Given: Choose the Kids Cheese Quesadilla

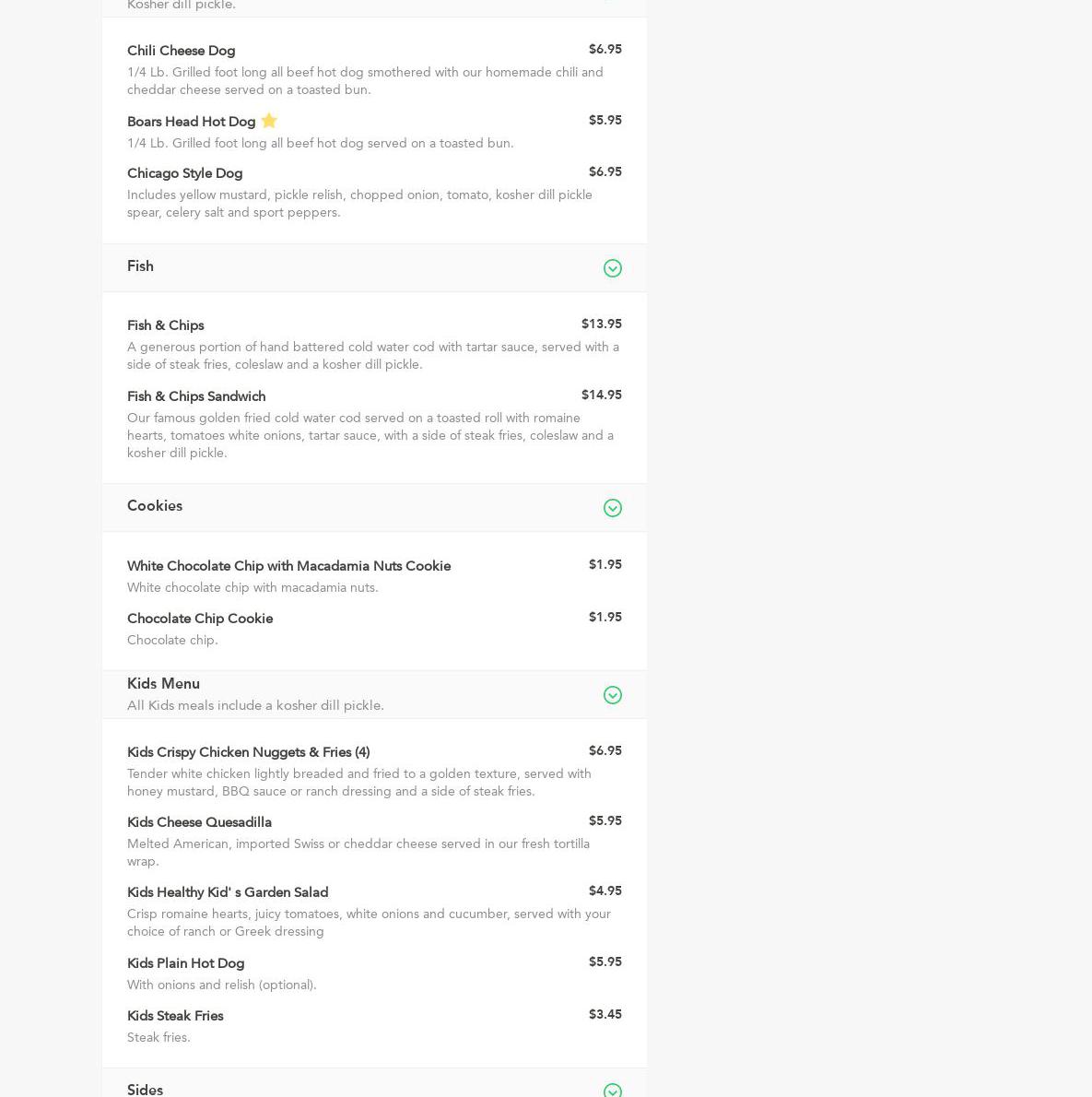Looking at the screenshot, I should click(199, 822).
